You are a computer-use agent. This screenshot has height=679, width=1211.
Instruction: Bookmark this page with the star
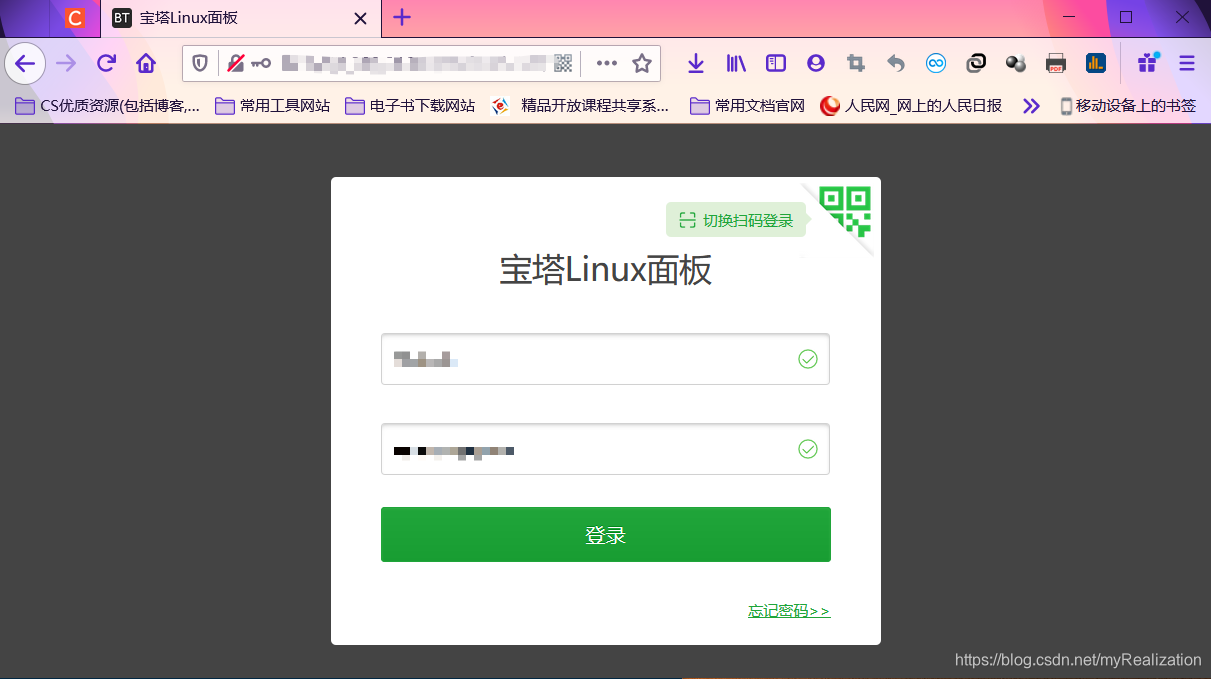click(x=642, y=64)
